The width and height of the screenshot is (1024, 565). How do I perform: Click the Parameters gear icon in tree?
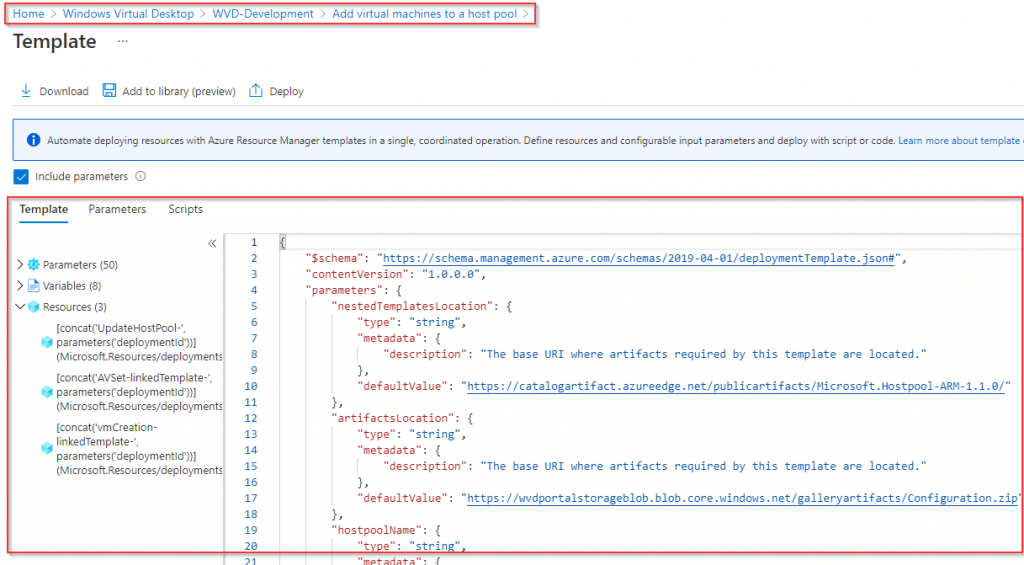pos(34,265)
